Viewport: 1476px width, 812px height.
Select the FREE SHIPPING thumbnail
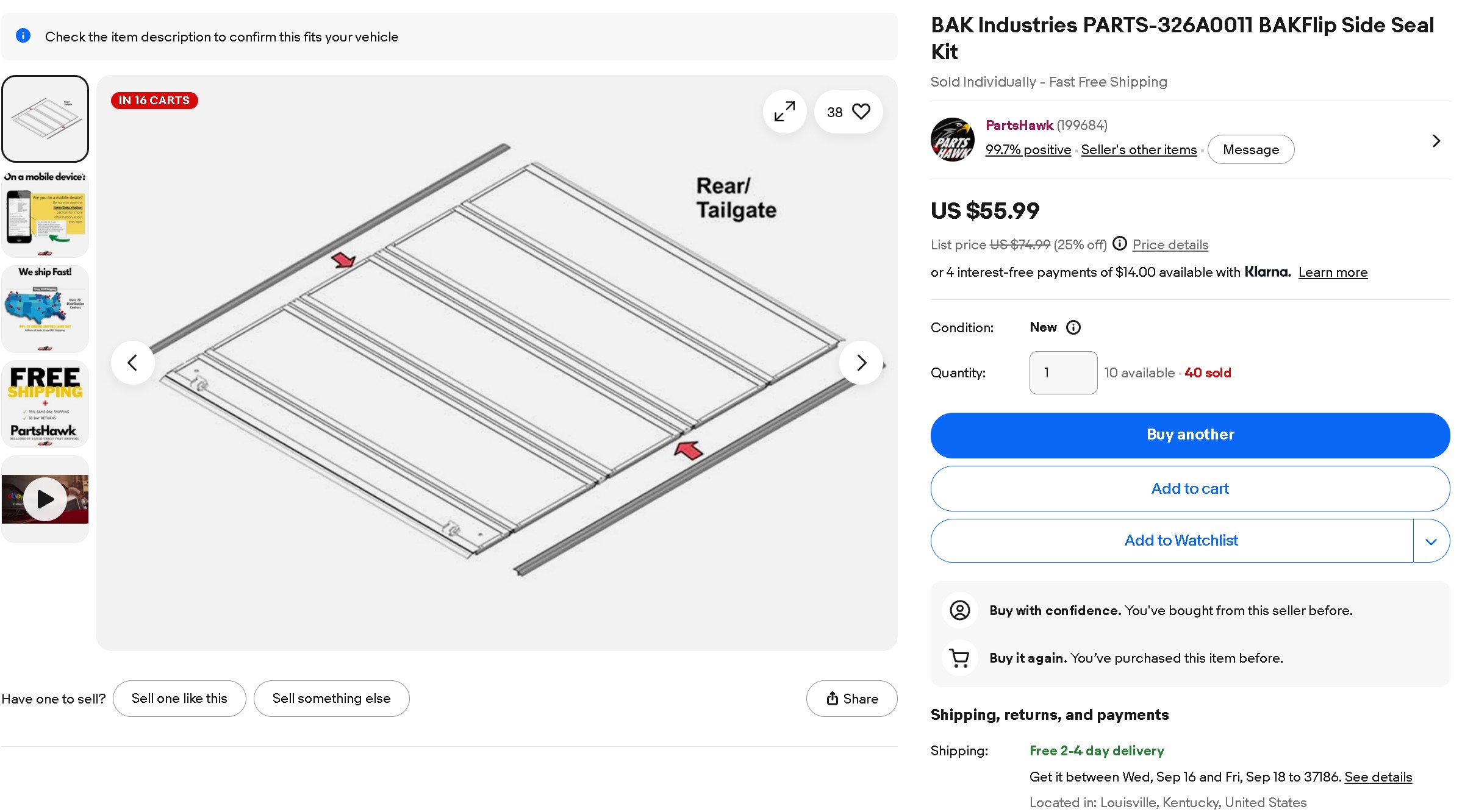pyautogui.click(x=45, y=404)
